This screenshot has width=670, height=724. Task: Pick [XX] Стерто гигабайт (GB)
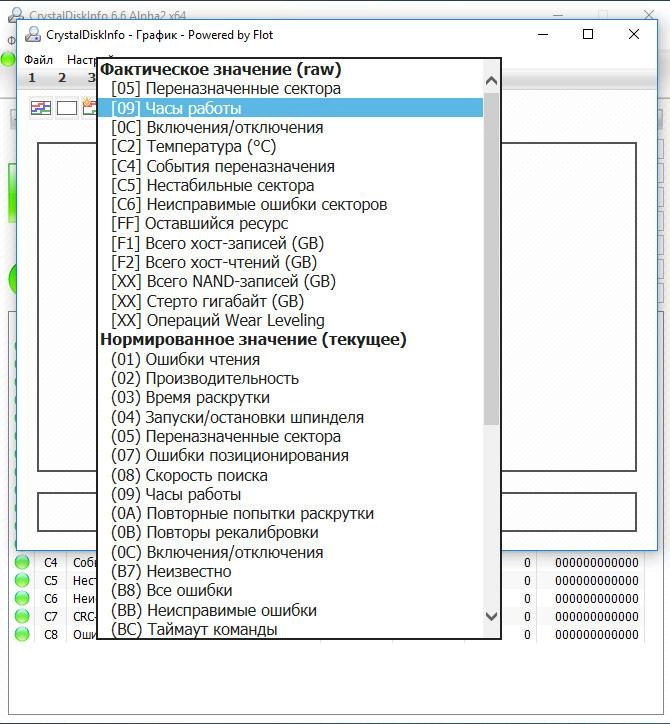(x=290, y=301)
